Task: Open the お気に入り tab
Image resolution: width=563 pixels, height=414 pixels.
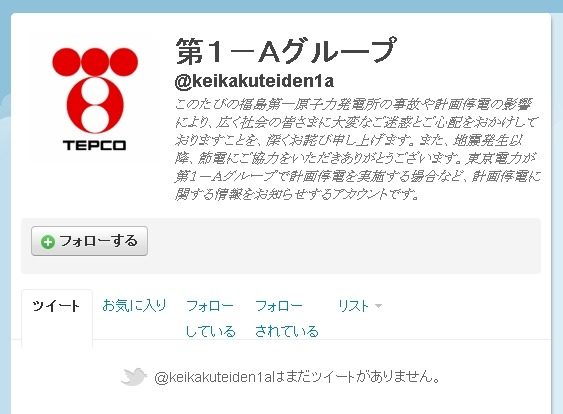Action: coord(134,305)
